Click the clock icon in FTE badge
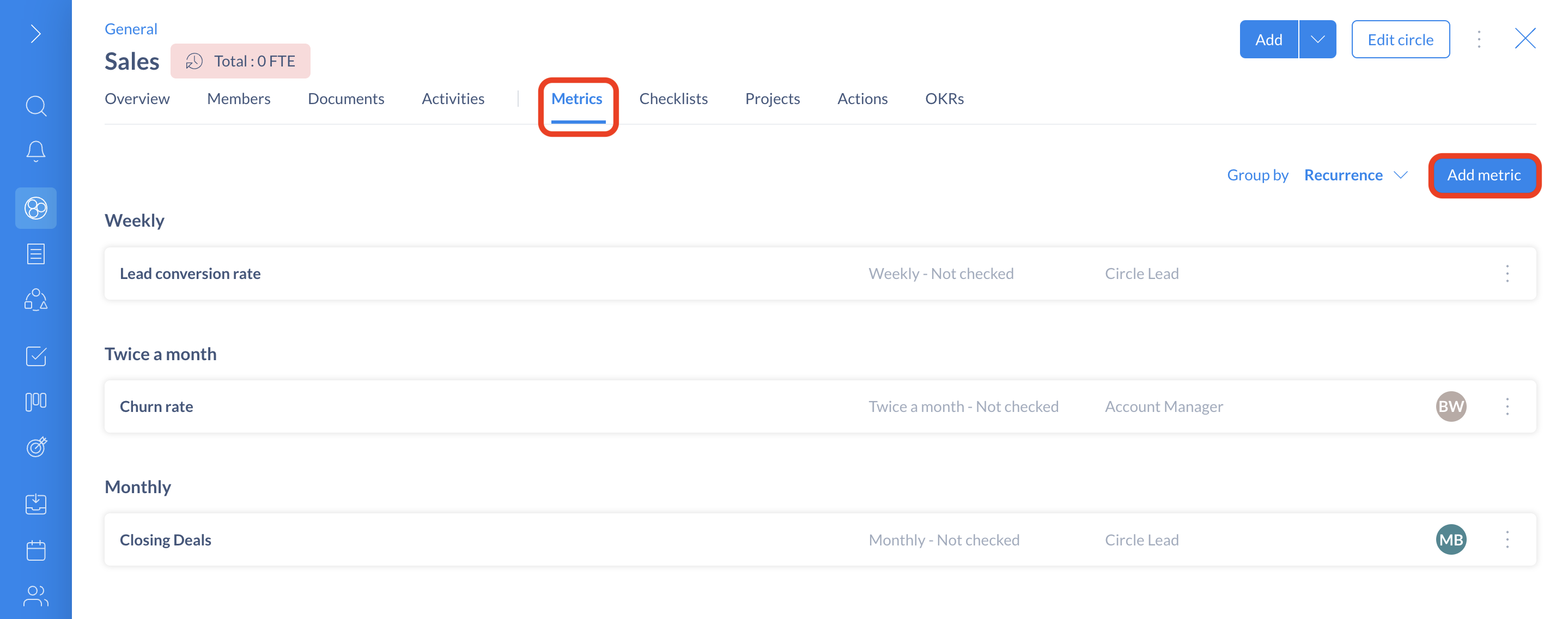 tap(194, 61)
